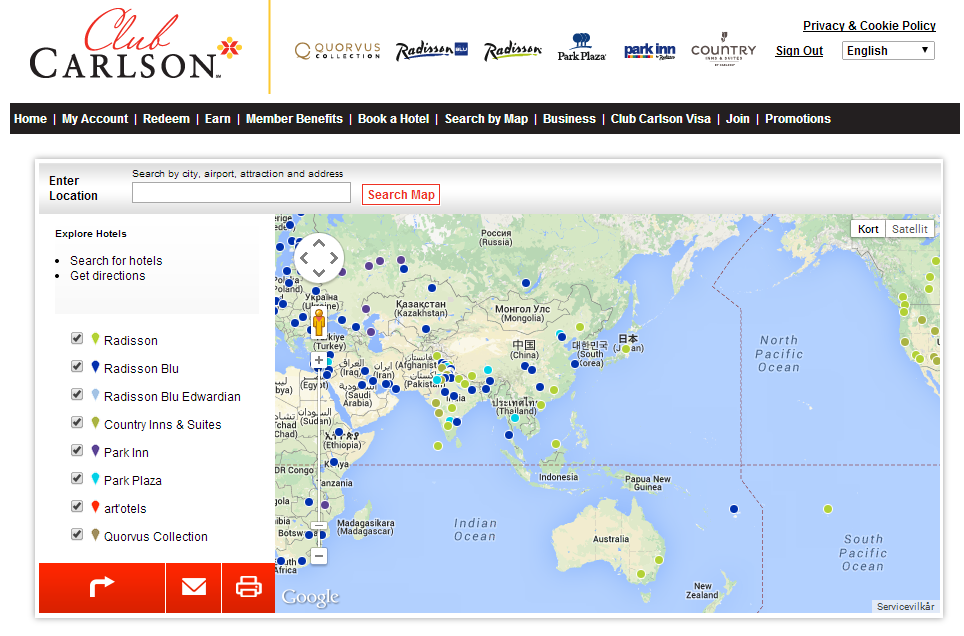Click the Enter Location search field
This screenshot has width=964, height=636.
point(241,193)
